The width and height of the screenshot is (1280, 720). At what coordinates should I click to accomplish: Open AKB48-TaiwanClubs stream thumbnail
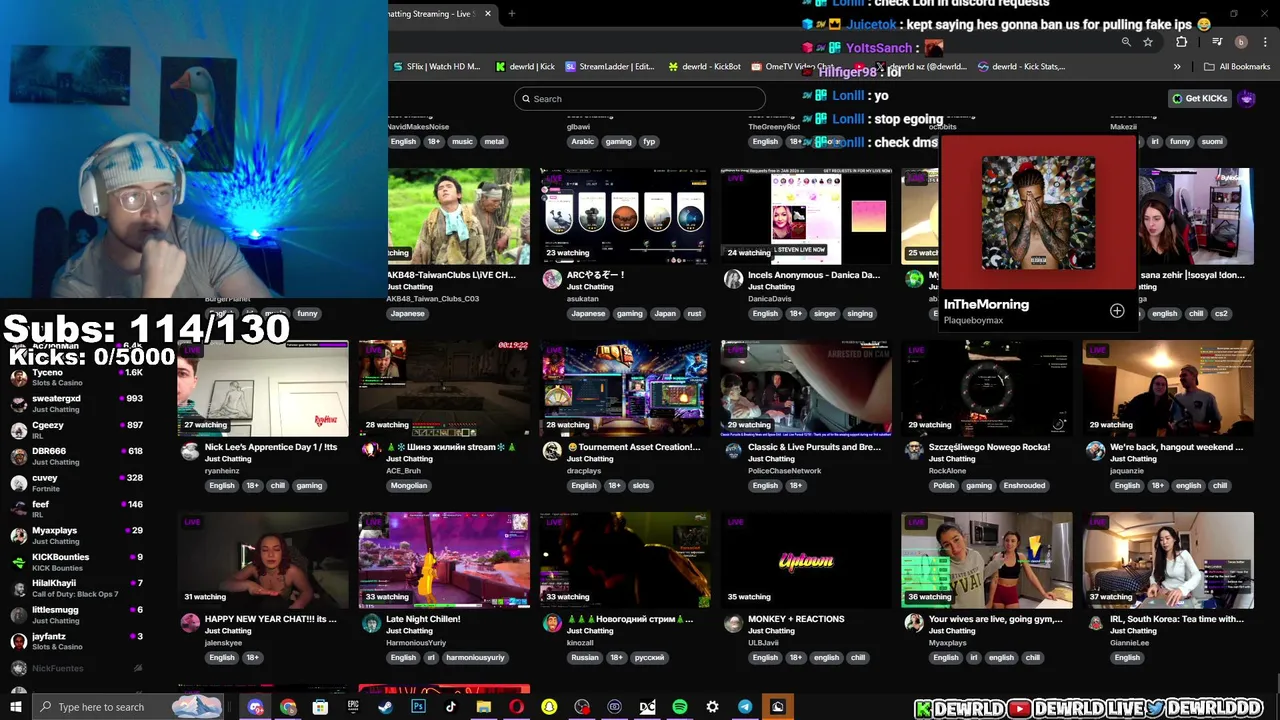click(x=459, y=216)
